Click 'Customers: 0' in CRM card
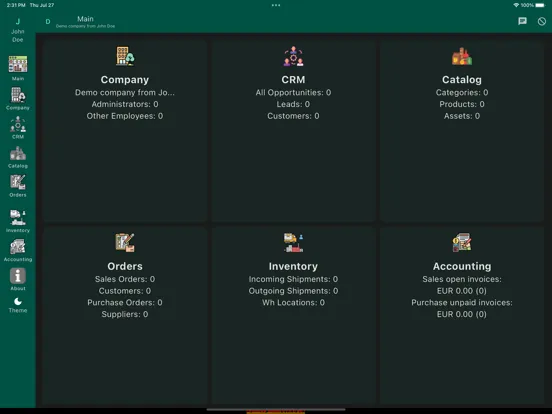 pos(293,116)
